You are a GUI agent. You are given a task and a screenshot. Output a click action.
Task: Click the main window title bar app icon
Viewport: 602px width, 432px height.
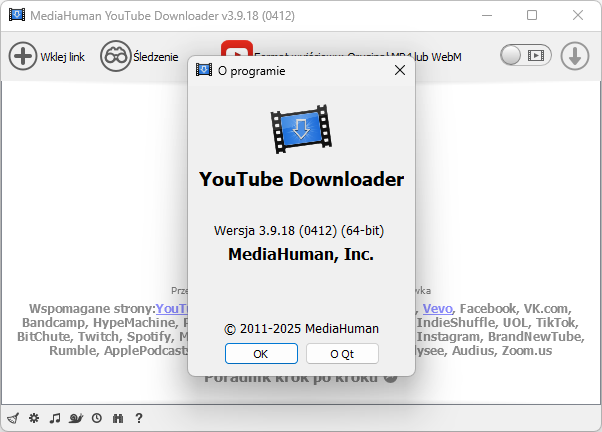tap(17, 15)
